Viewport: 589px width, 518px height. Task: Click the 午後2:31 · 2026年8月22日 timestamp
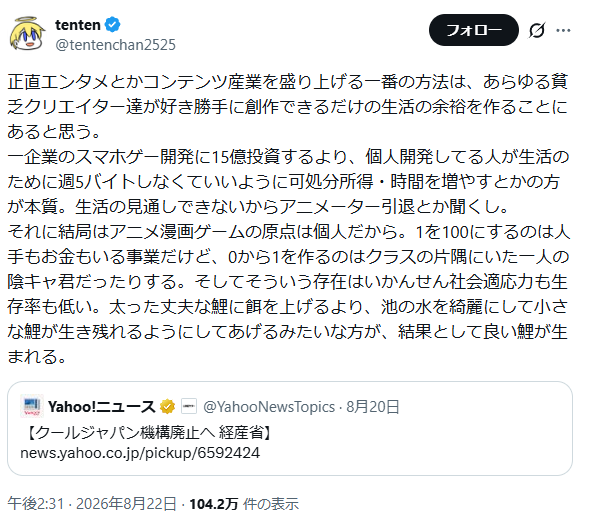[92, 504]
